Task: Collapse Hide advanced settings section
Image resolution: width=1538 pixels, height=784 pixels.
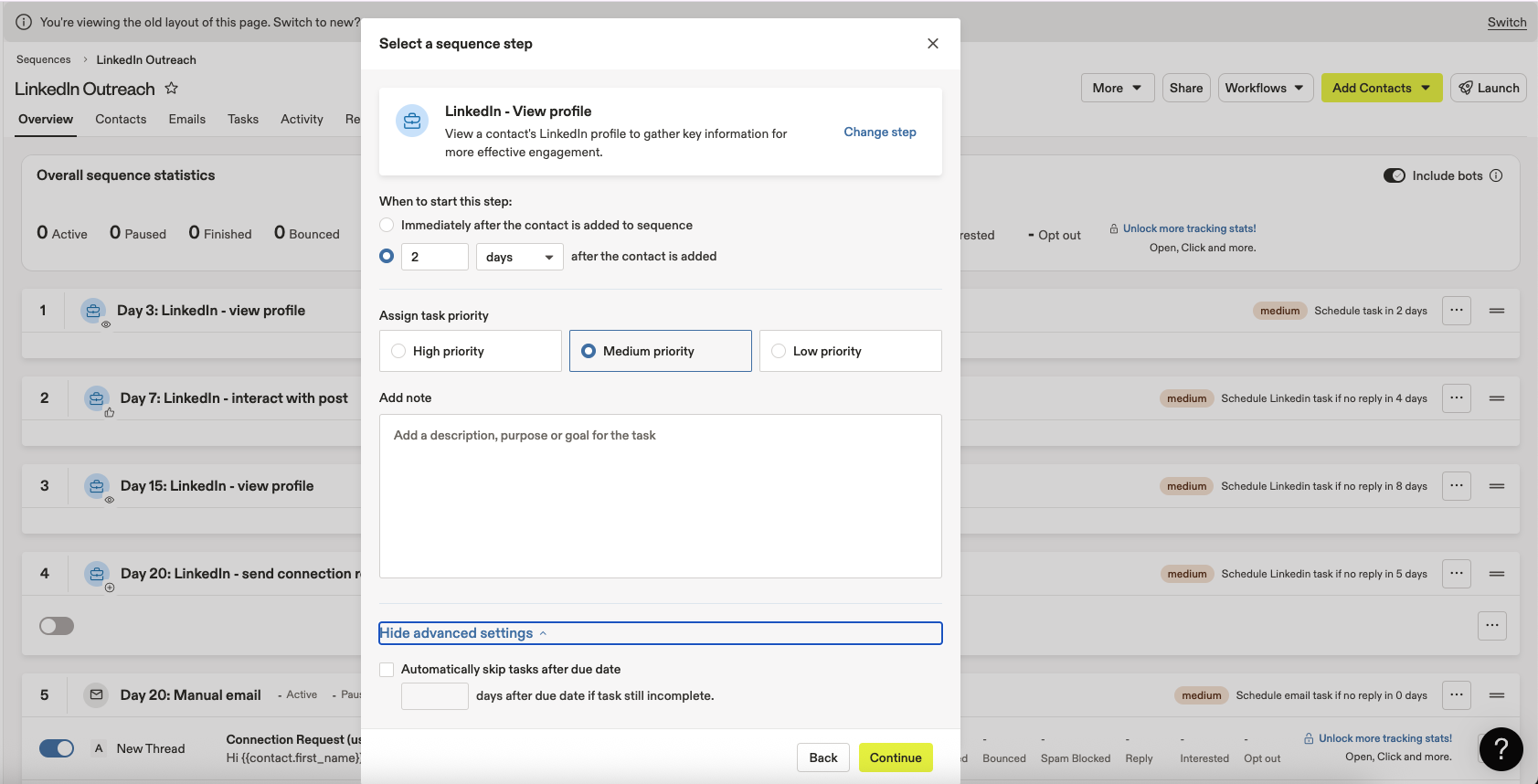Action: point(463,633)
